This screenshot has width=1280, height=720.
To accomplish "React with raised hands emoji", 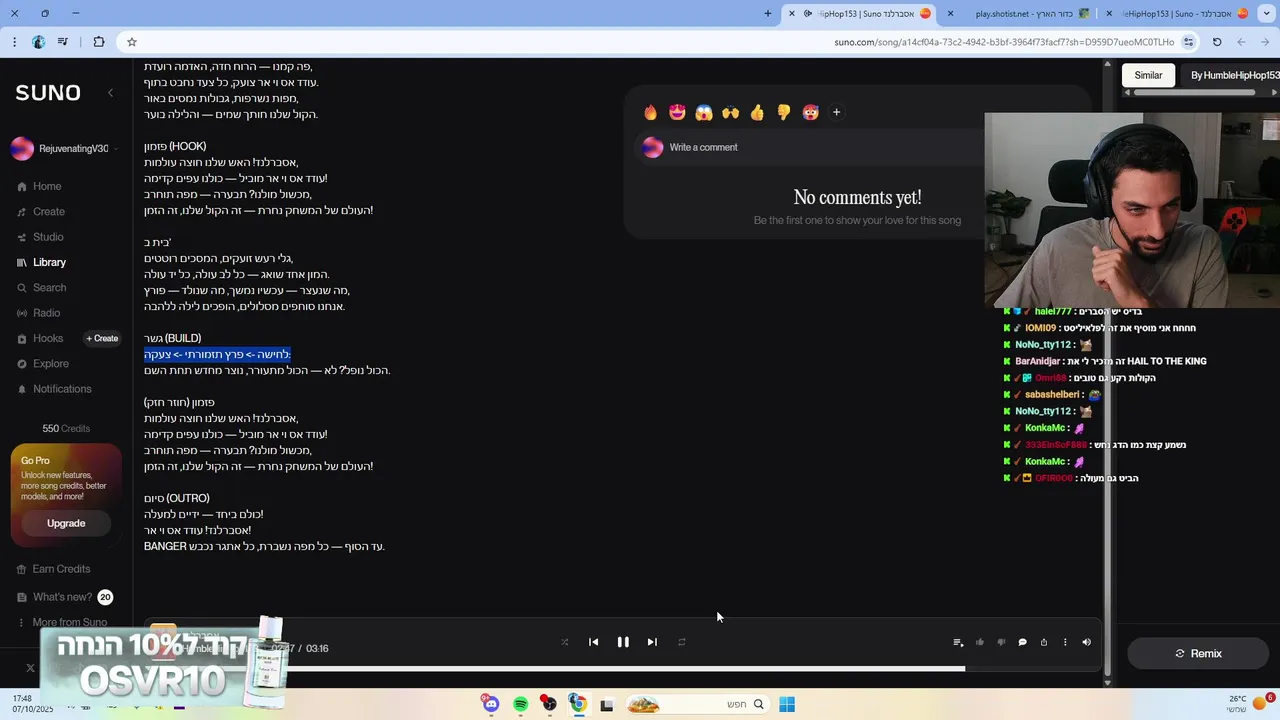I will (x=731, y=112).
